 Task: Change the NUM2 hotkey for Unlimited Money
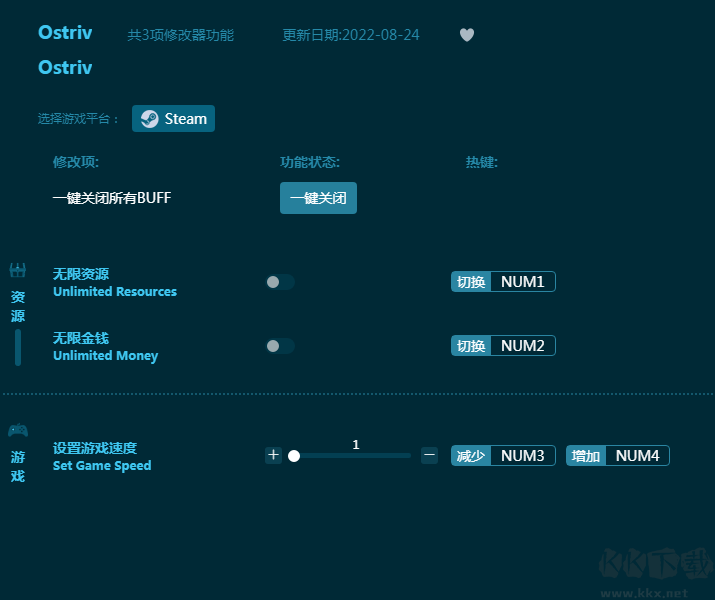523,346
